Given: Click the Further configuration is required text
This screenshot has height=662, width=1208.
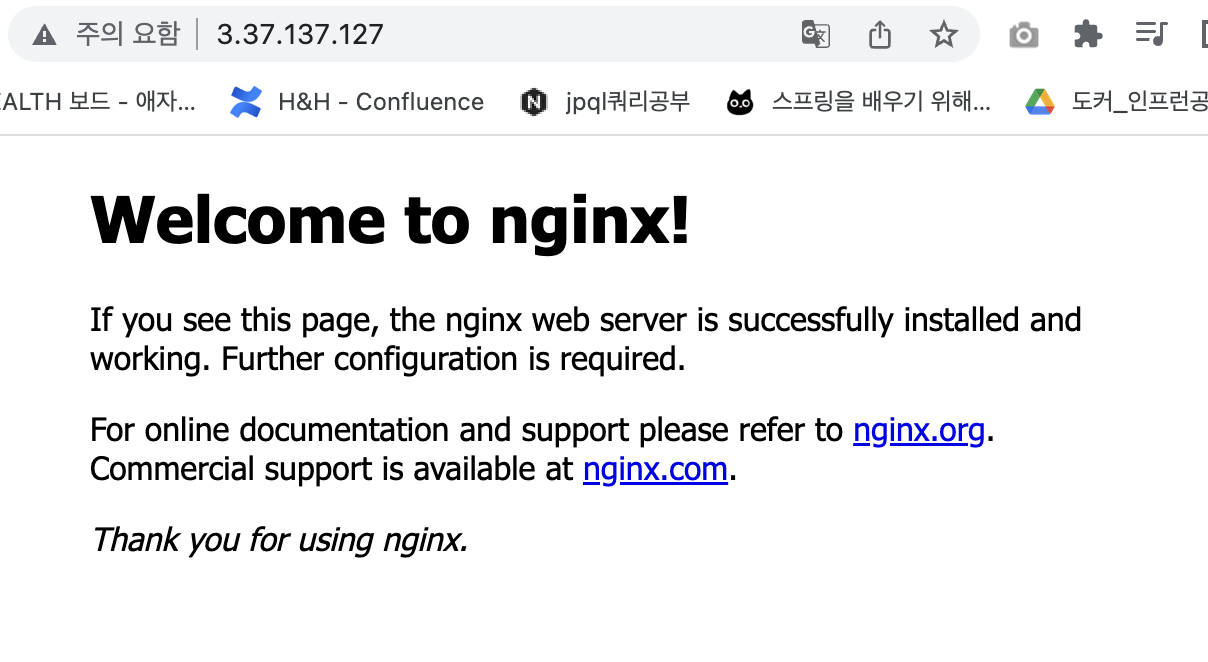Looking at the screenshot, I should 454,359.
